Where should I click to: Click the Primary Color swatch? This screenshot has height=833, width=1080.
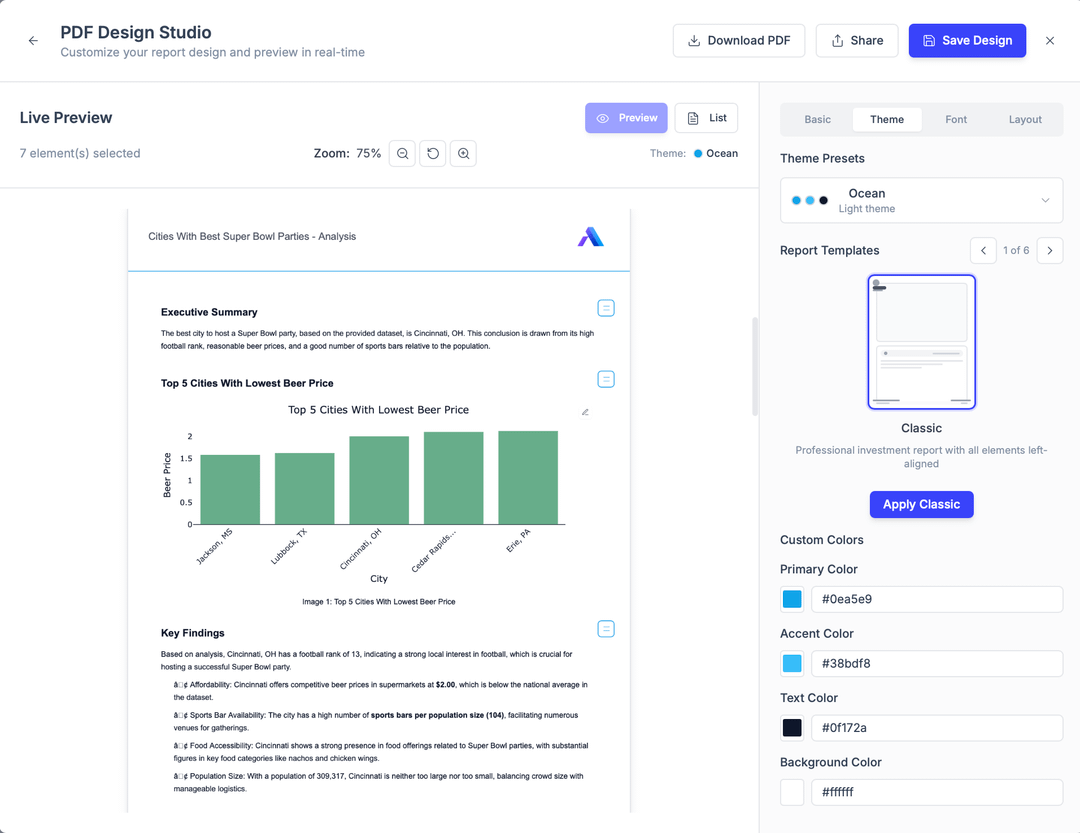click(x=792, y=600)
